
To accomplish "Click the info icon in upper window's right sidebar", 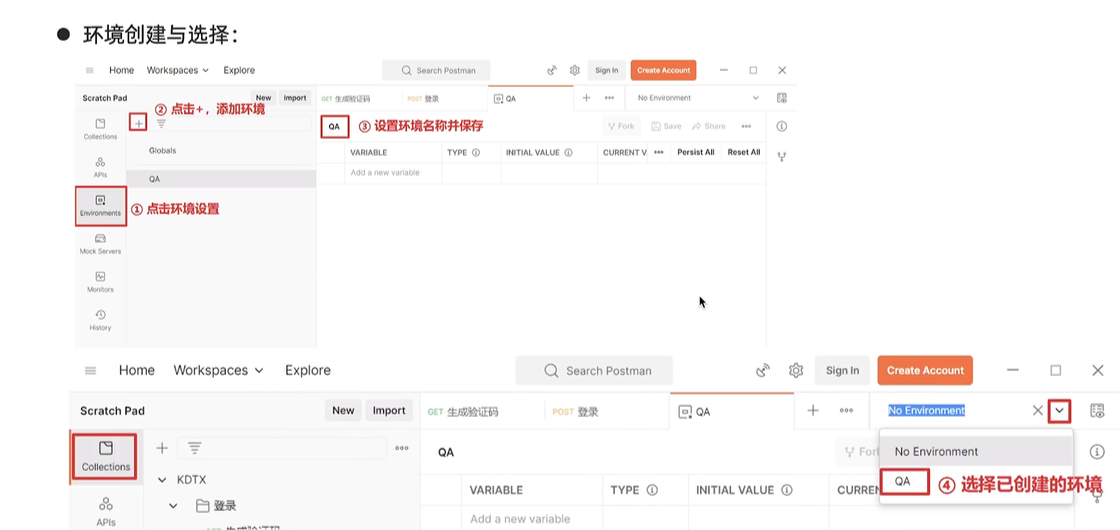I will 781,126.
